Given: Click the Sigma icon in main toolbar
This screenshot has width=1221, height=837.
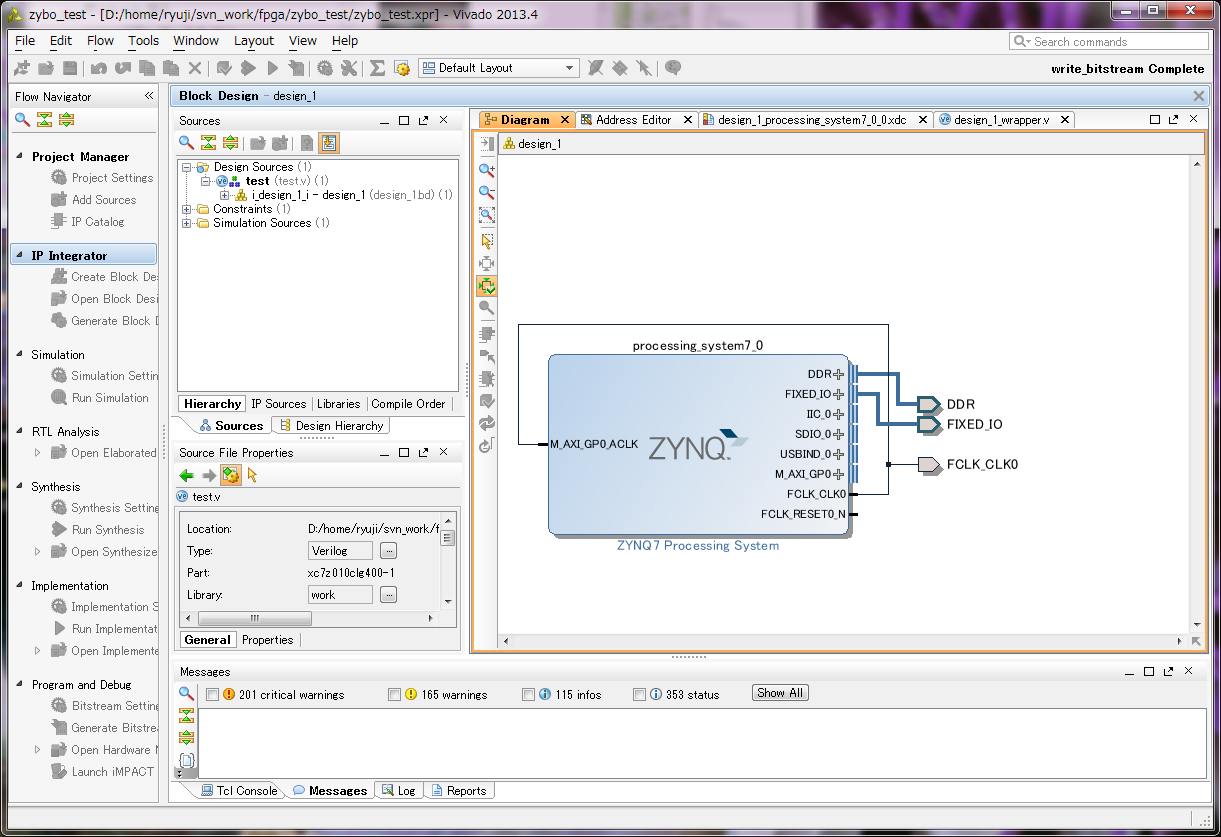Looking at the screenshot, I should coord(377,68).
